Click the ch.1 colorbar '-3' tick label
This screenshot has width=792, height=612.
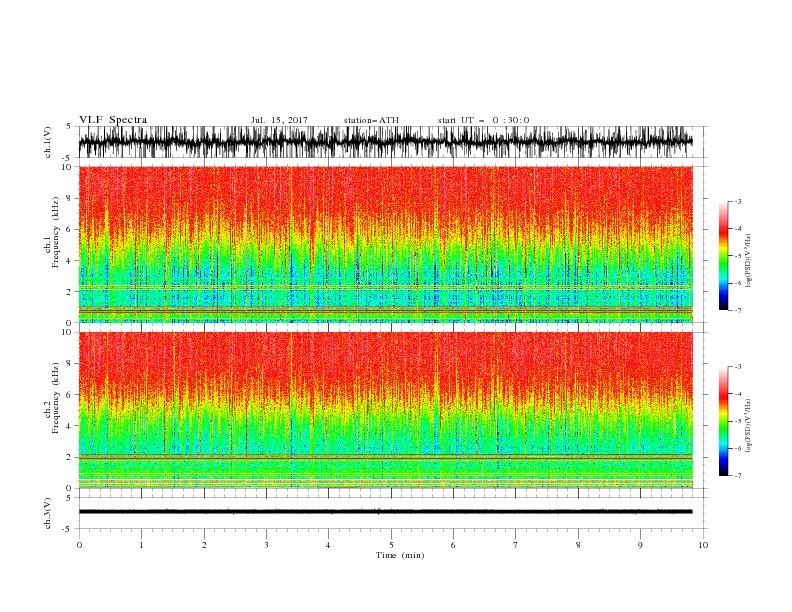737,201
